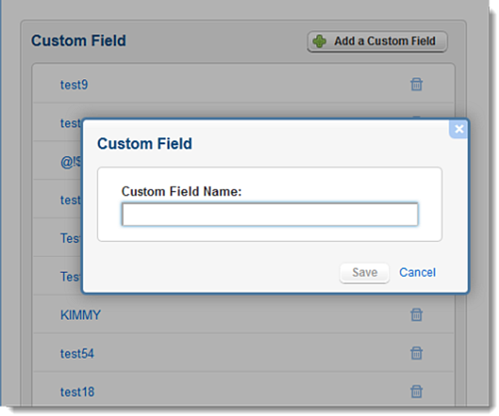Select the truncated test entry directly below test9
The height and width of the screenshot is (416, 499).
coord(71,123)
